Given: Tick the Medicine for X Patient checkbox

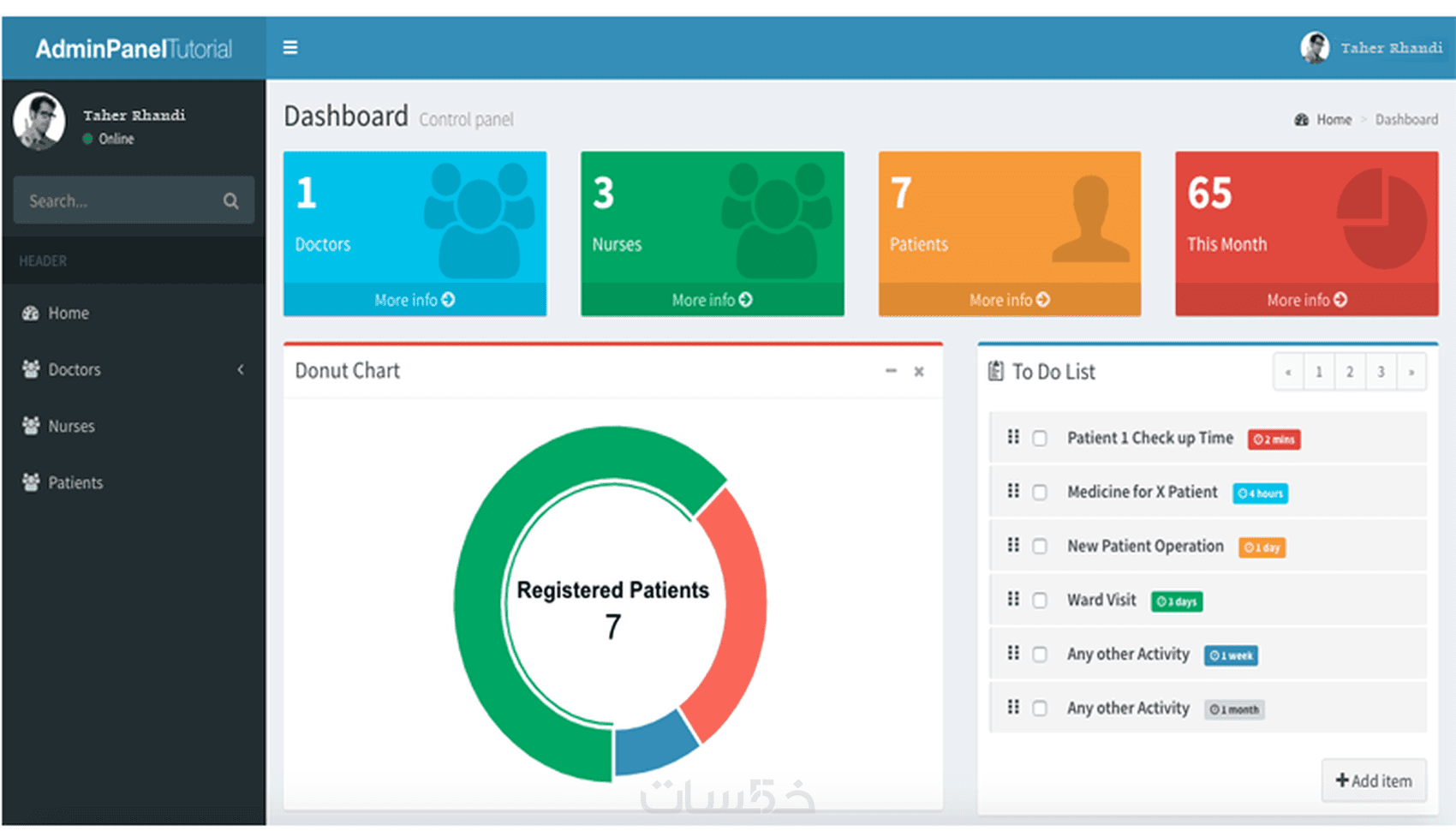Looking at the screenshot, I should pyautogui.click(x=1040, y=493).
